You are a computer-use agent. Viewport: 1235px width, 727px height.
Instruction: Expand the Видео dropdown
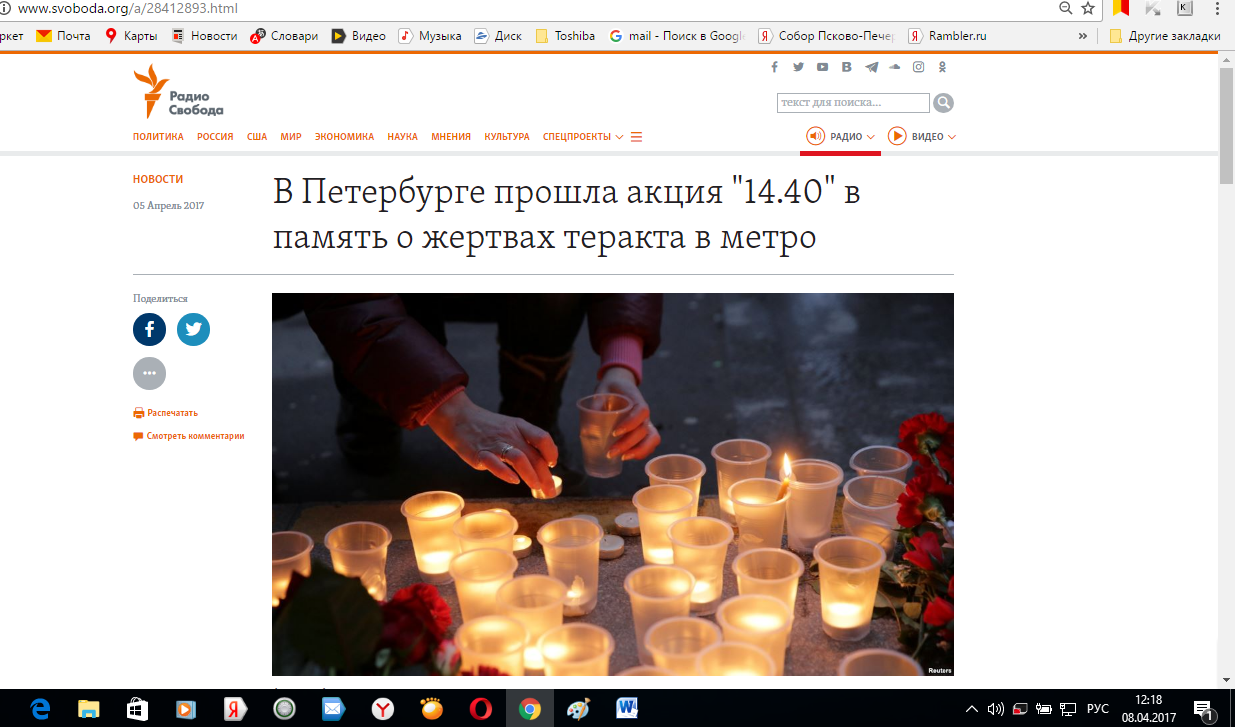coord(922,136)
